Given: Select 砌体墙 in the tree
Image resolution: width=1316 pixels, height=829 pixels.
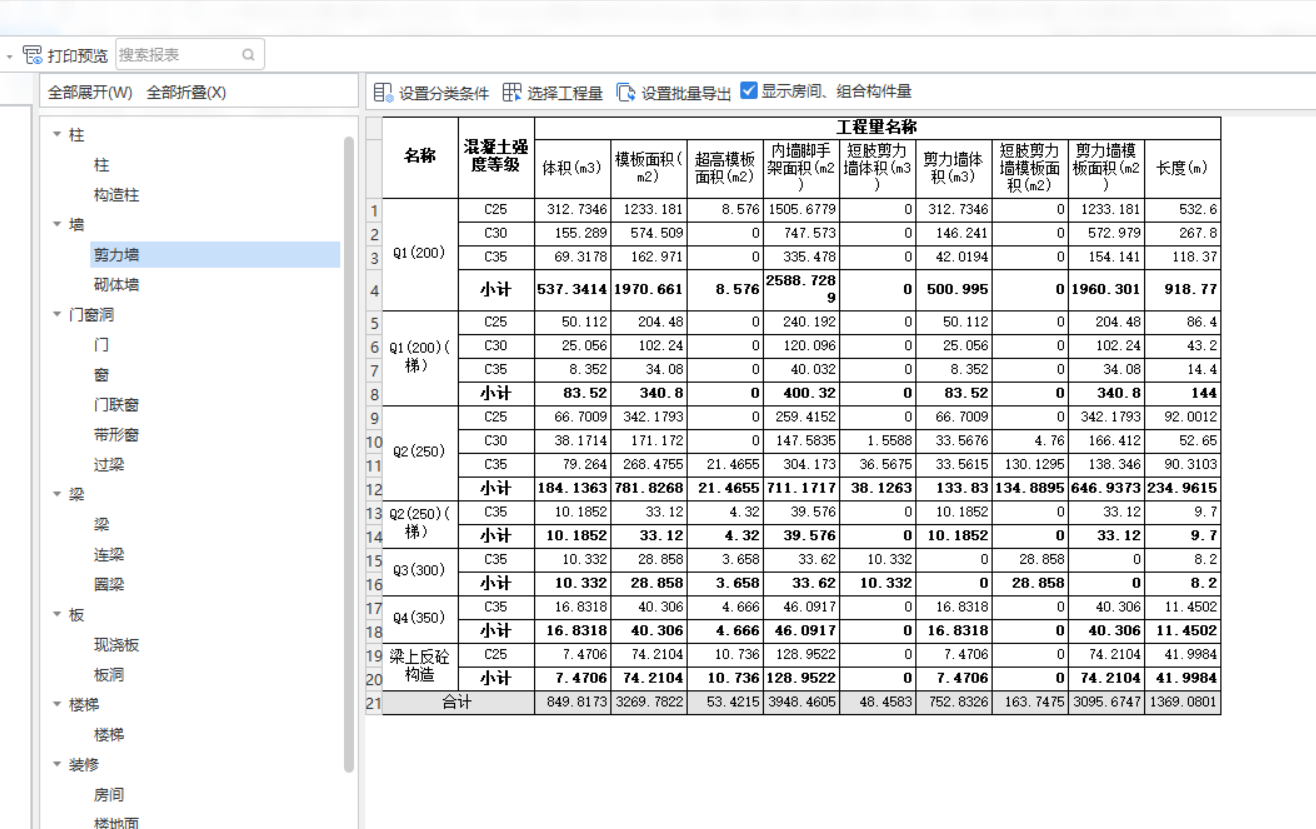Looking at the screenshot, I should tap(116, 285).
